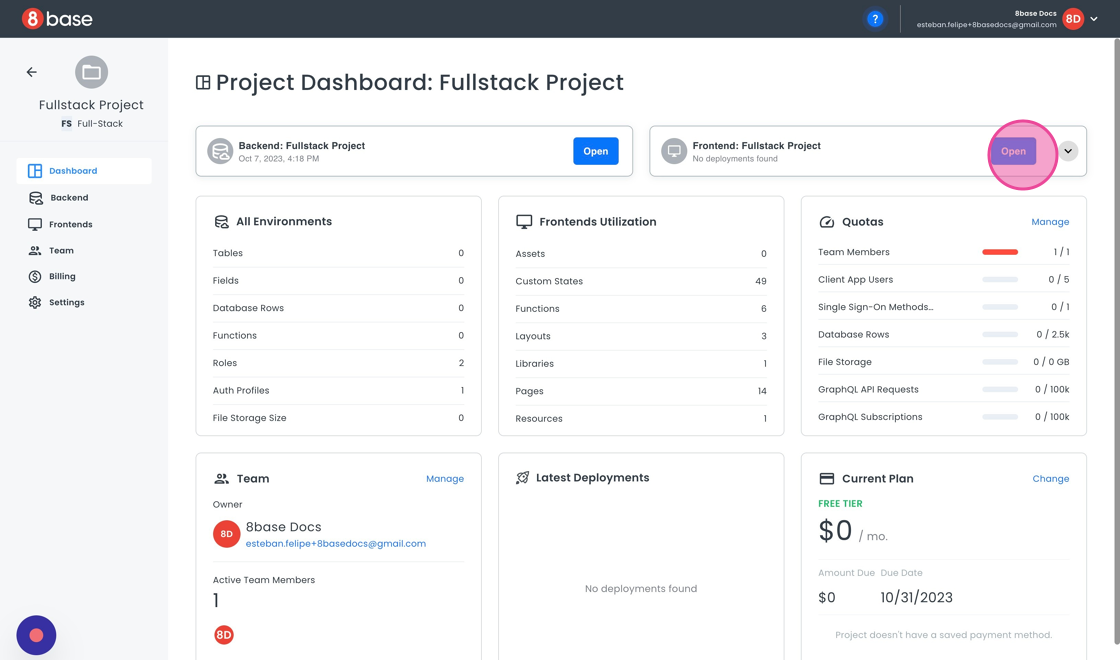1120x660 pixels.
Task: Click the 8base logo
Action: point(57,19)
